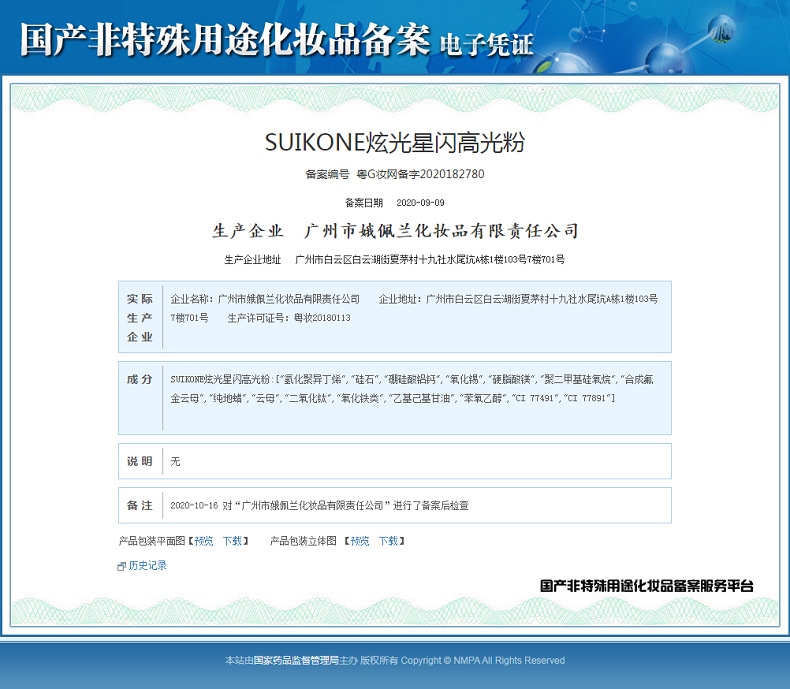Preview the 产品包装立体图 image
790x689 pixels.
click(359, 541)
